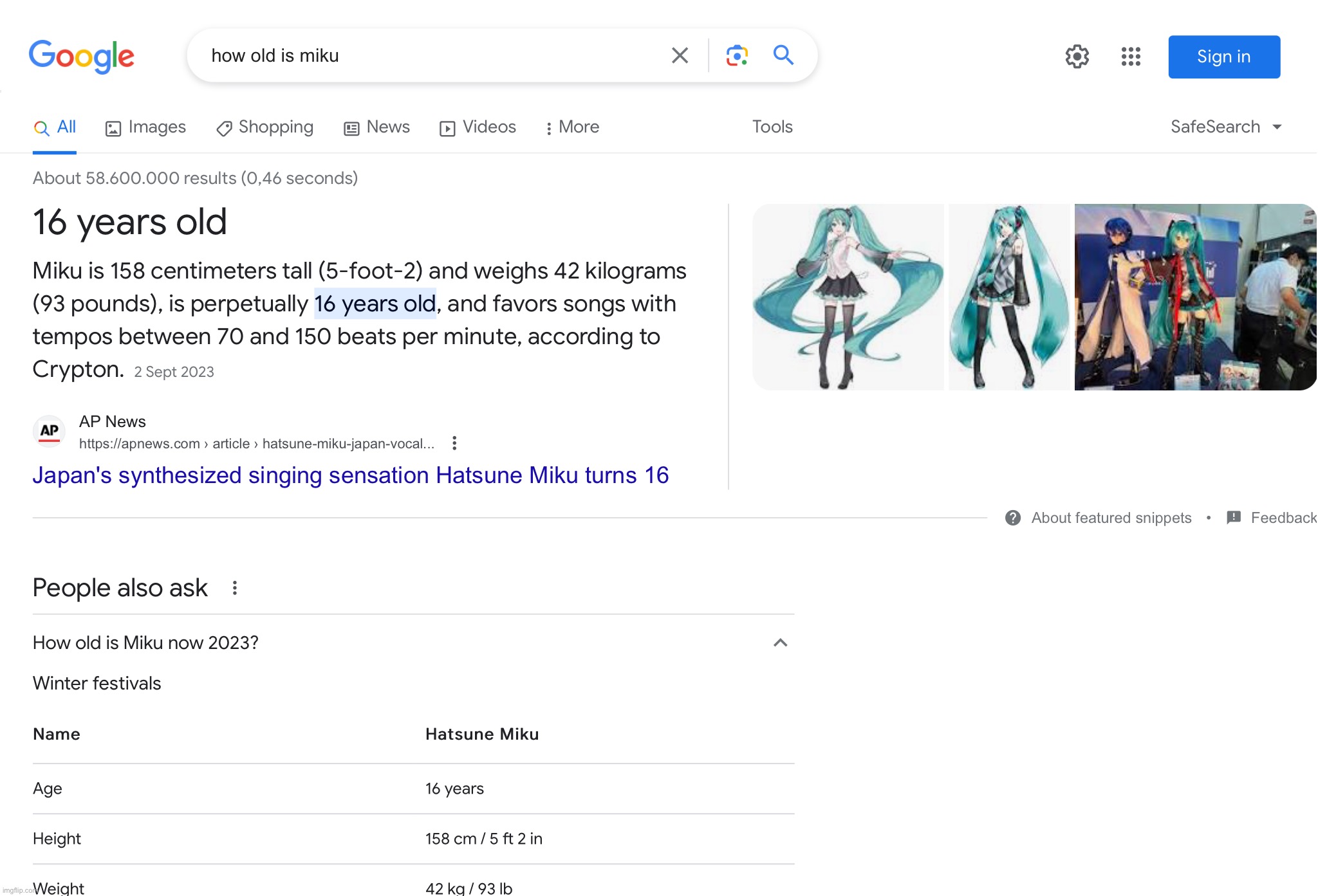
Task: Open the second Miku back-view thumbnail
Action: click(x=1009, y=297)
